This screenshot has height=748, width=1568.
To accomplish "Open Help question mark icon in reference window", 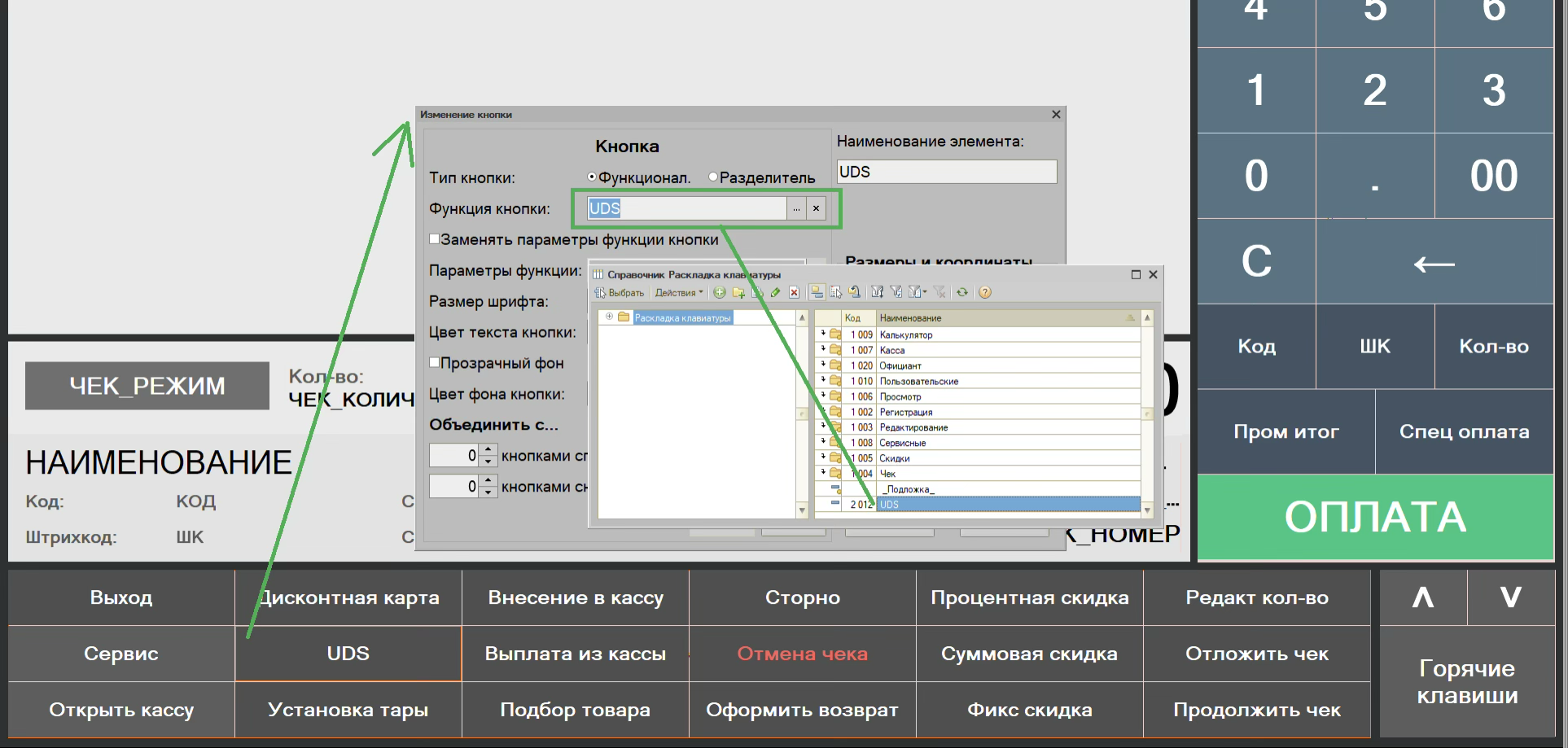I will pos(985,292).
